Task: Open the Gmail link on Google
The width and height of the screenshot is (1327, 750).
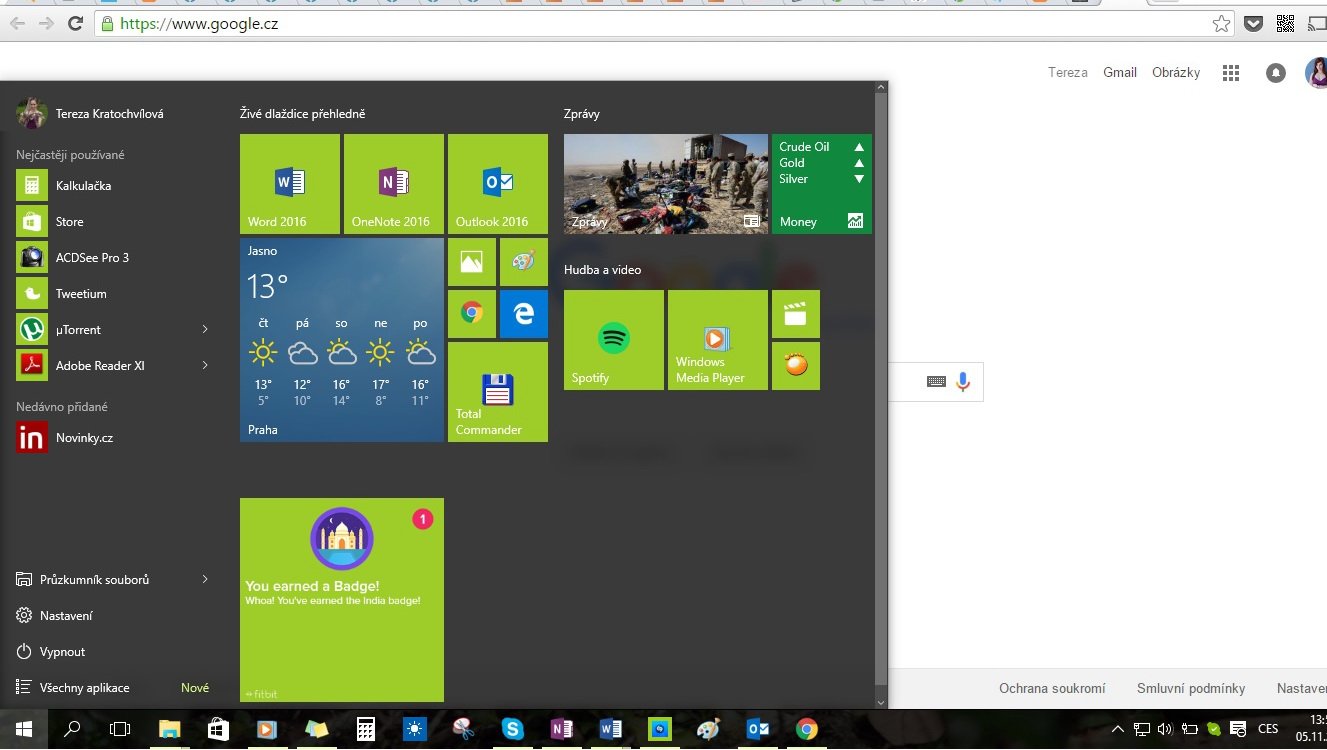Action: click(1120, 72)
